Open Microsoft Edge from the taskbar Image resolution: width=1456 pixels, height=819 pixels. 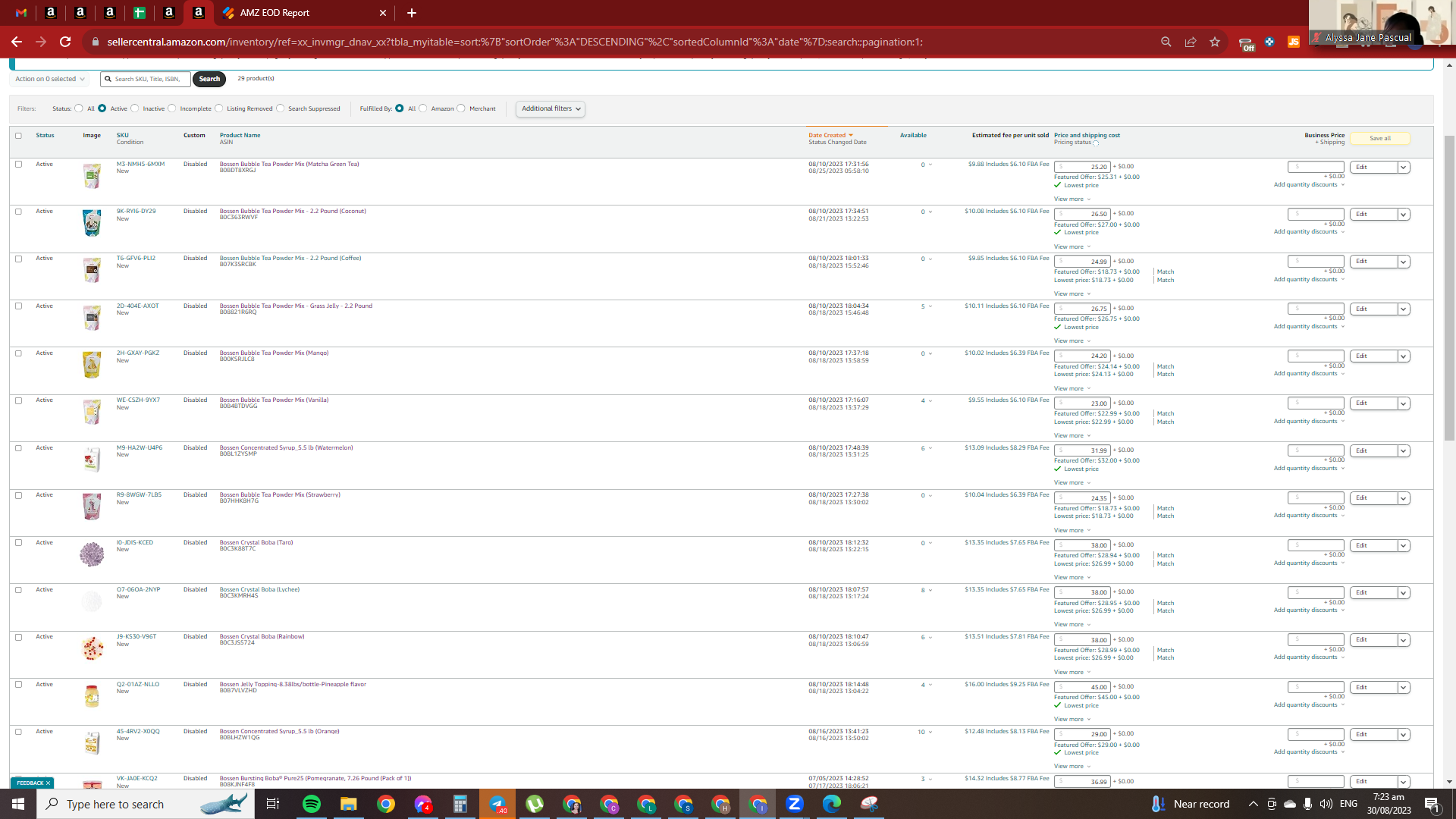[832, 804]
